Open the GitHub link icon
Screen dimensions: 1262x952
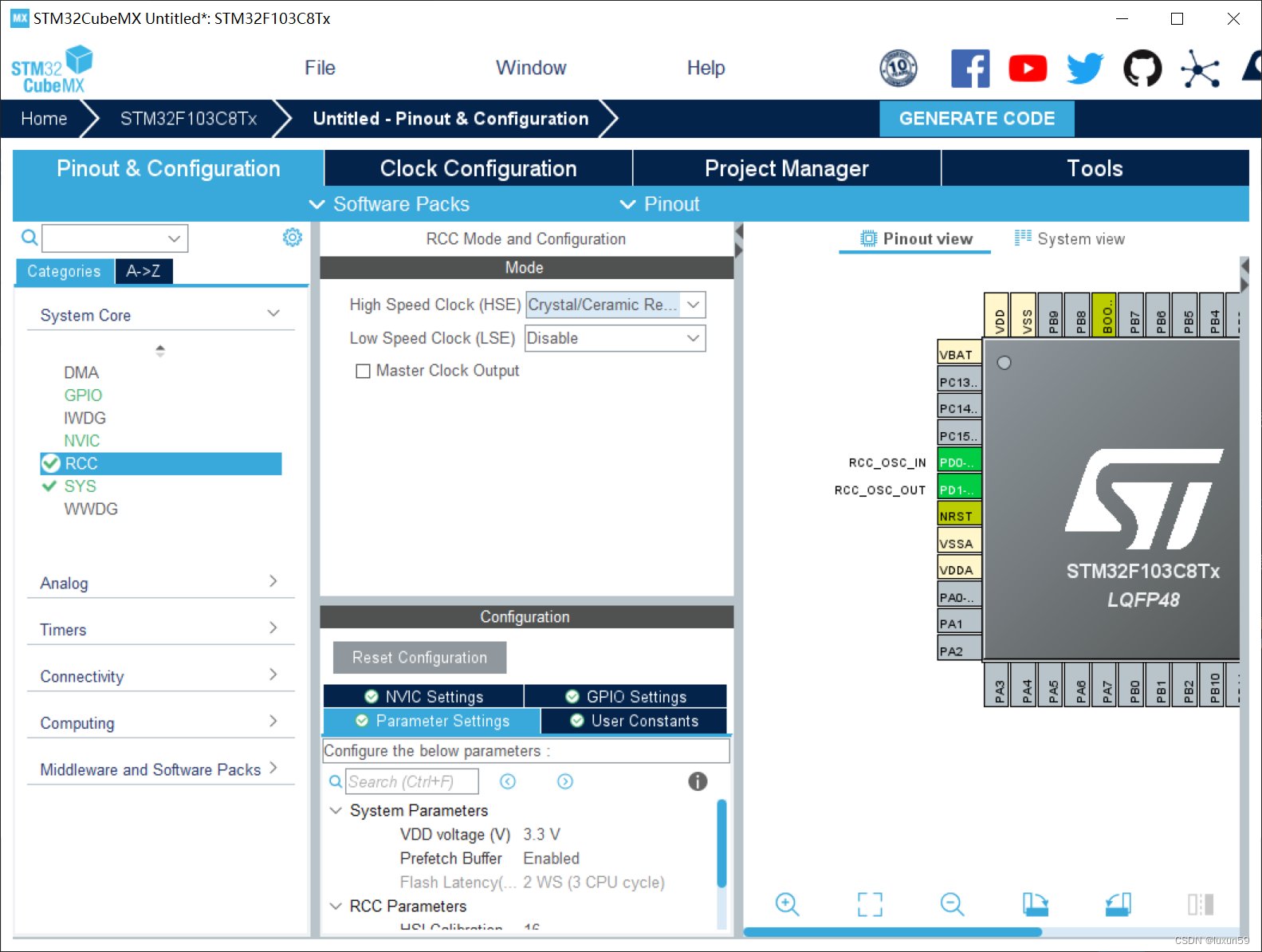point(1142,69)
